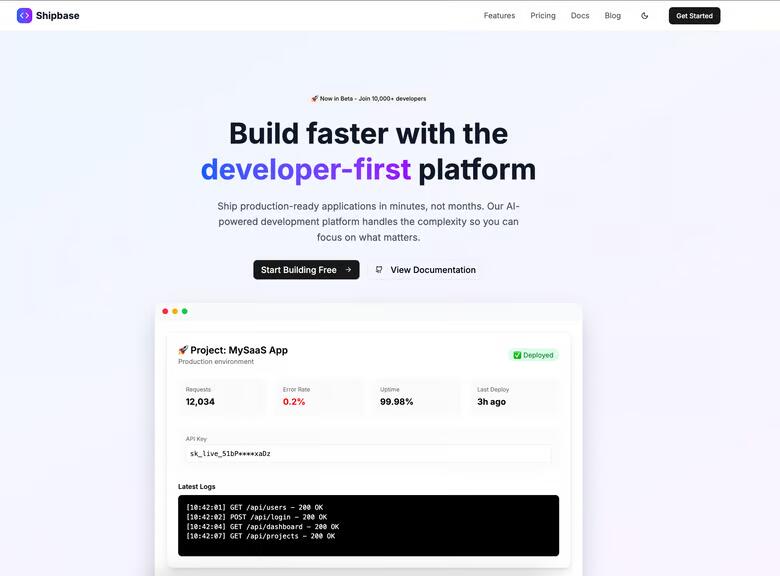Image resolution: width=780 pixels, height=576 pixels.
Task: Click log line GET /api/users
Action: coord(255,507)
